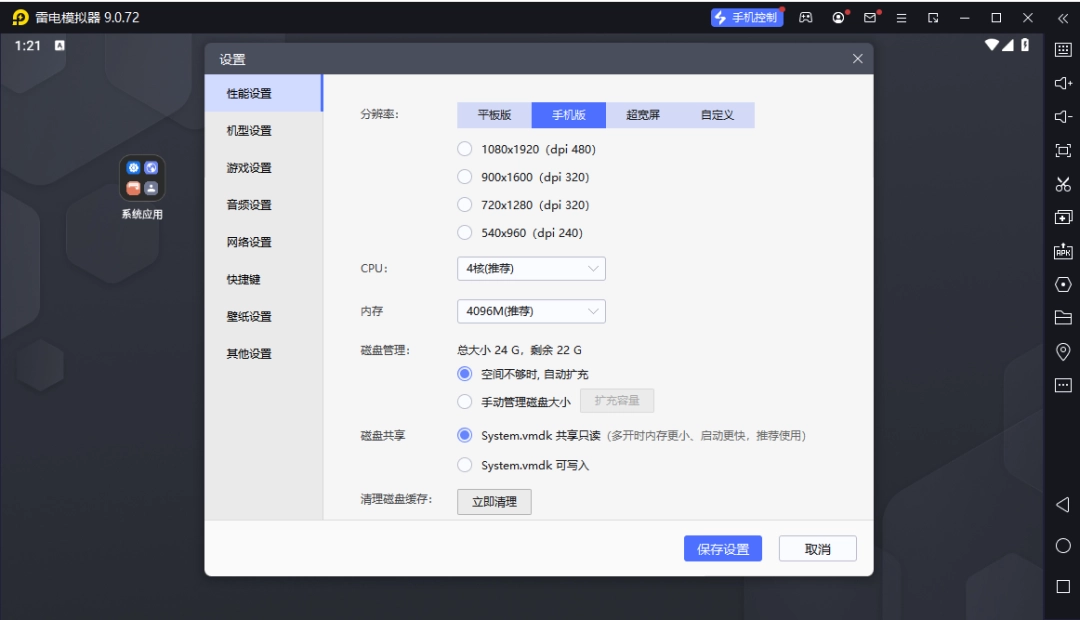
Task: Open 音频设置 in settings sidebar
Action: [263, 205]
